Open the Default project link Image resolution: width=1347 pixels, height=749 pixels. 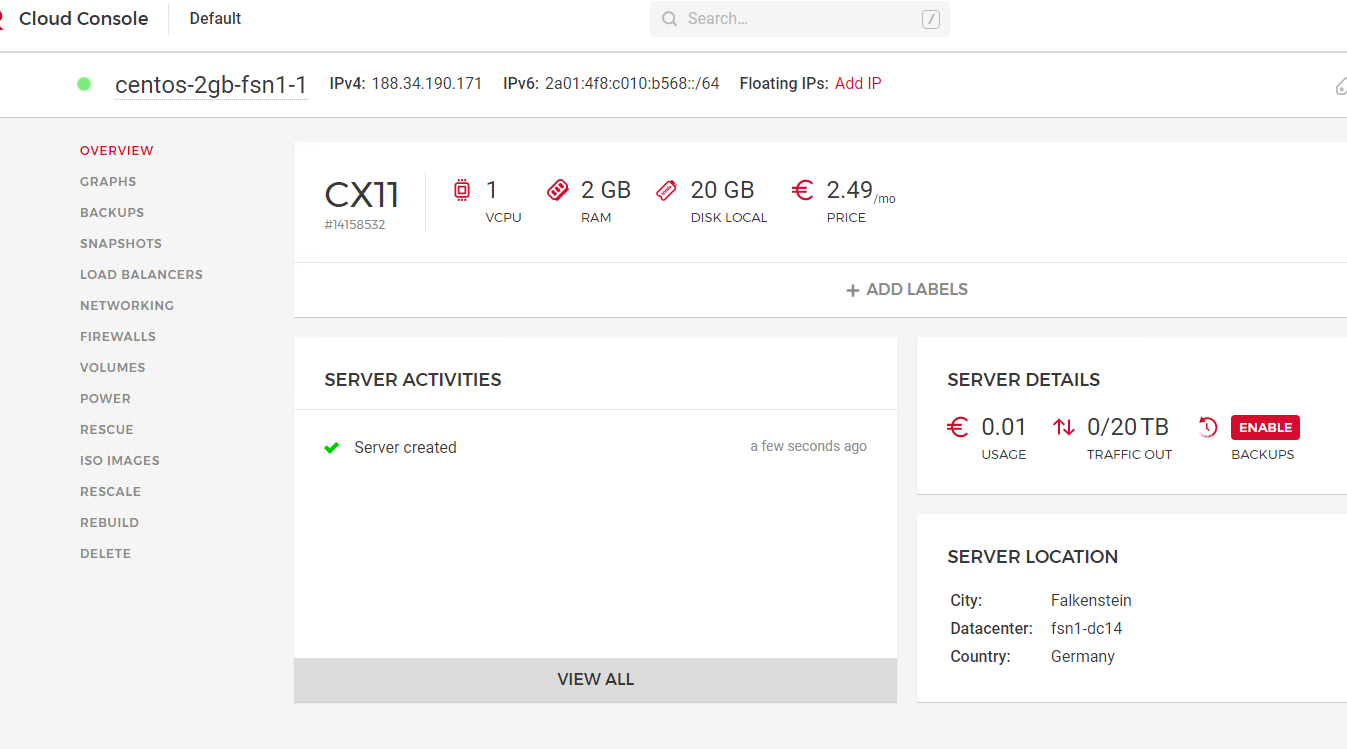[x=215, y=19]
